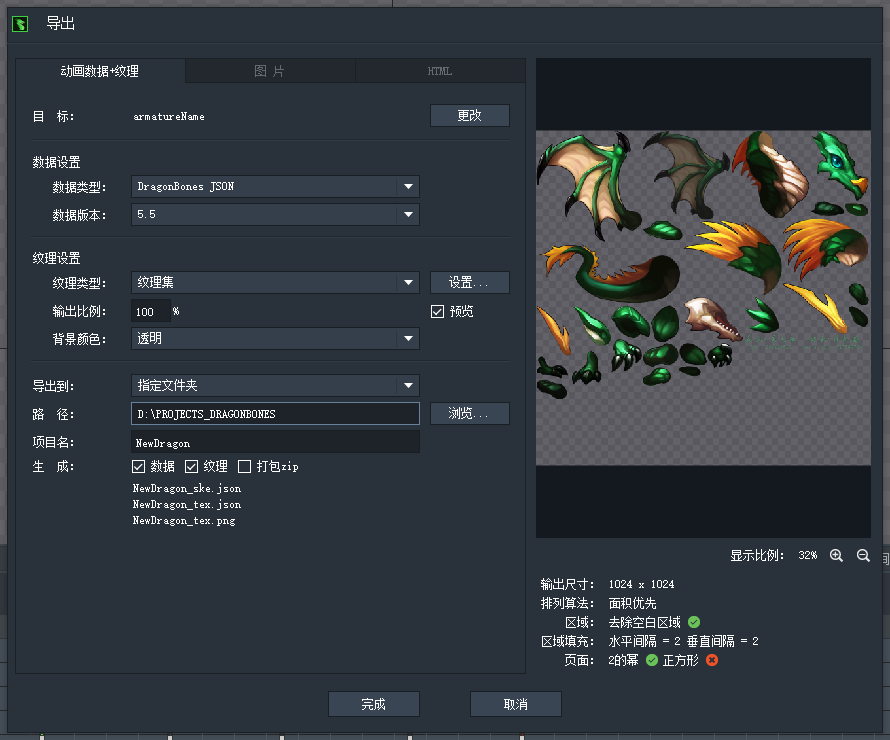The height and width of the screenshot is (740, 890).
Task: Uncheck the 数据 generate checkbox
Action: tap(138, 466)
